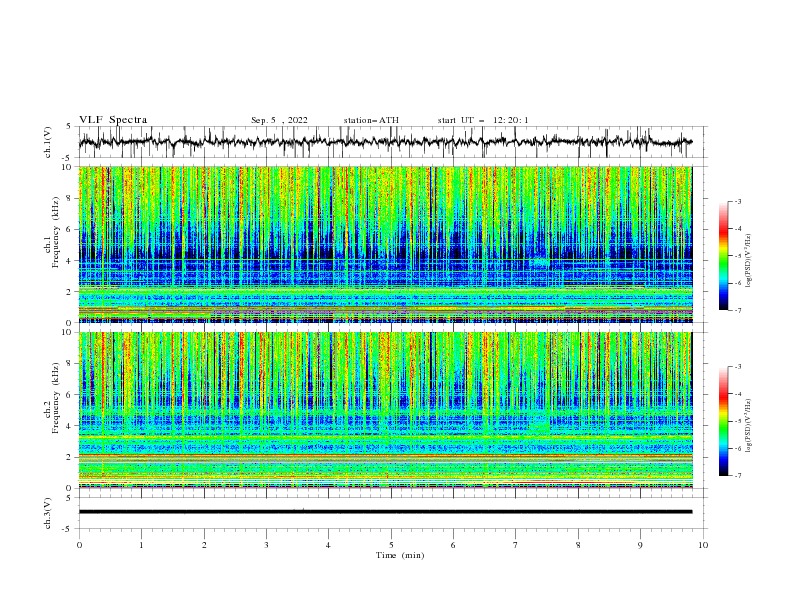This screenshot has width=792, height=612.
Task: Click the '0' tick on the time axis
Action: 79,545
